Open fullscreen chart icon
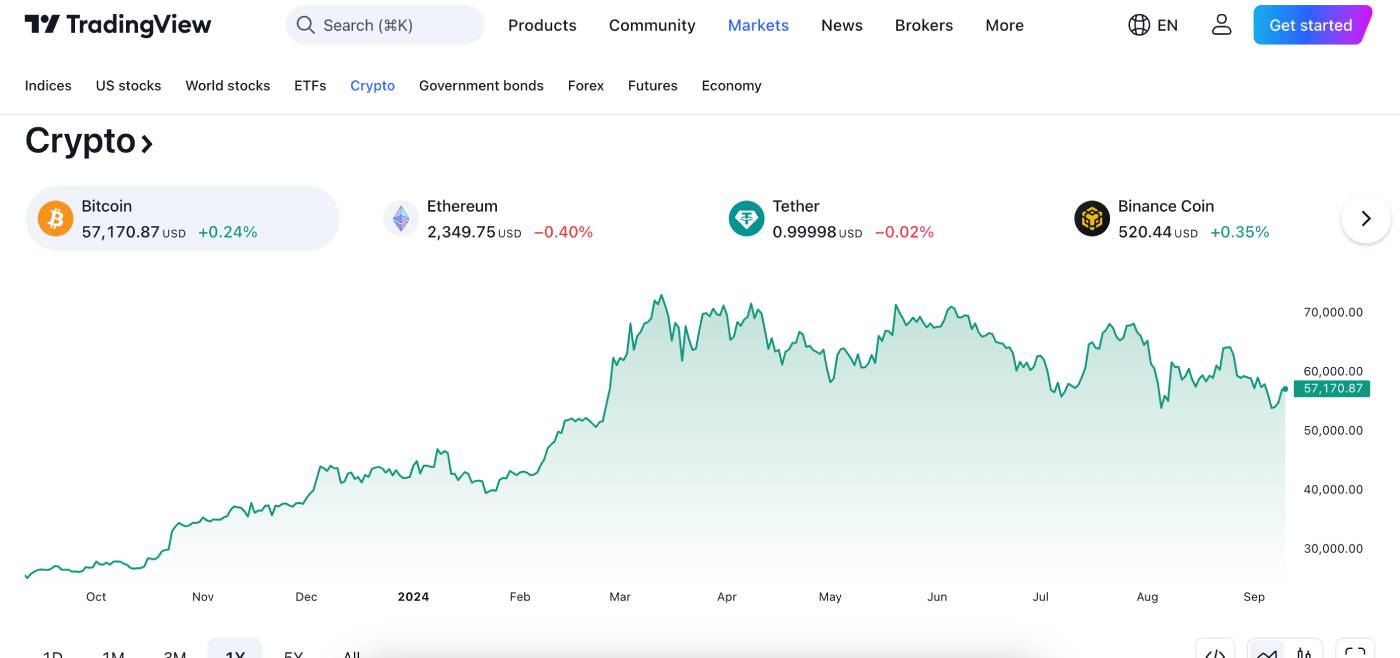The image size is (1400, 658). click(x=1355, y=652)
